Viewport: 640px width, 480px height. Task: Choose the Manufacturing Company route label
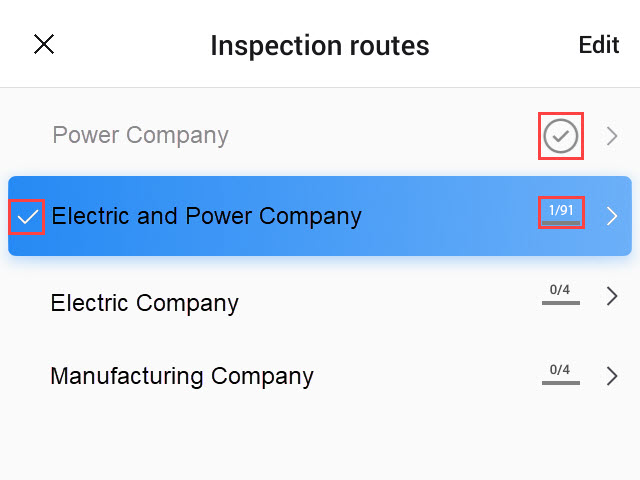click(x=181, y=377)
